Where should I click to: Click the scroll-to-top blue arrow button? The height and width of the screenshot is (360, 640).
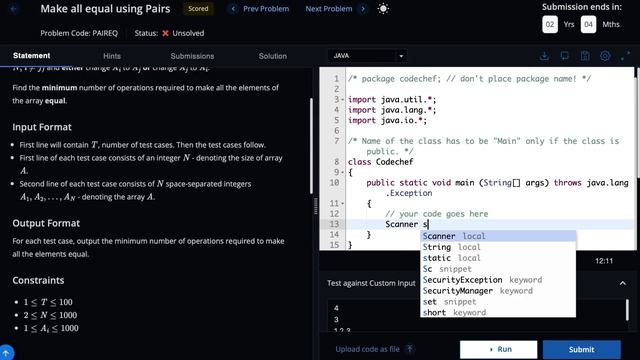pyautogui.click(x=6, y=353)
